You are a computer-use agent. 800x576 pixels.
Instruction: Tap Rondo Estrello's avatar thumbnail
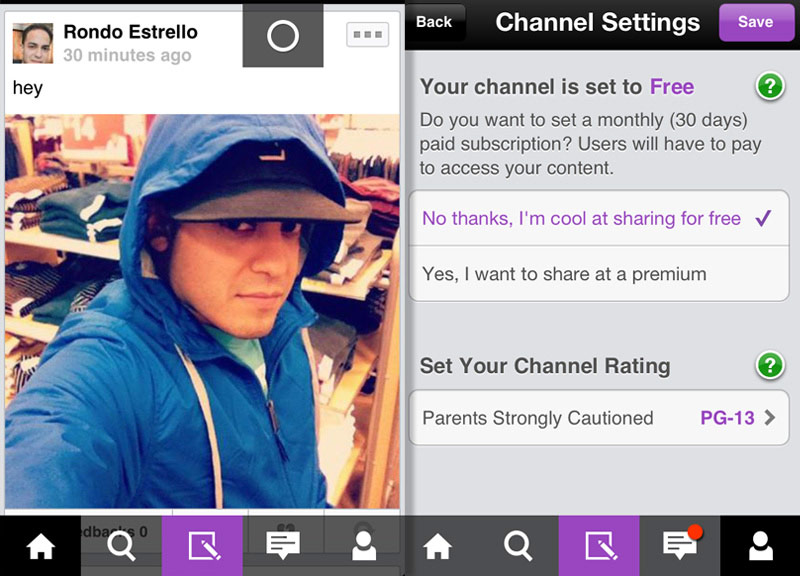pos(33,43)
